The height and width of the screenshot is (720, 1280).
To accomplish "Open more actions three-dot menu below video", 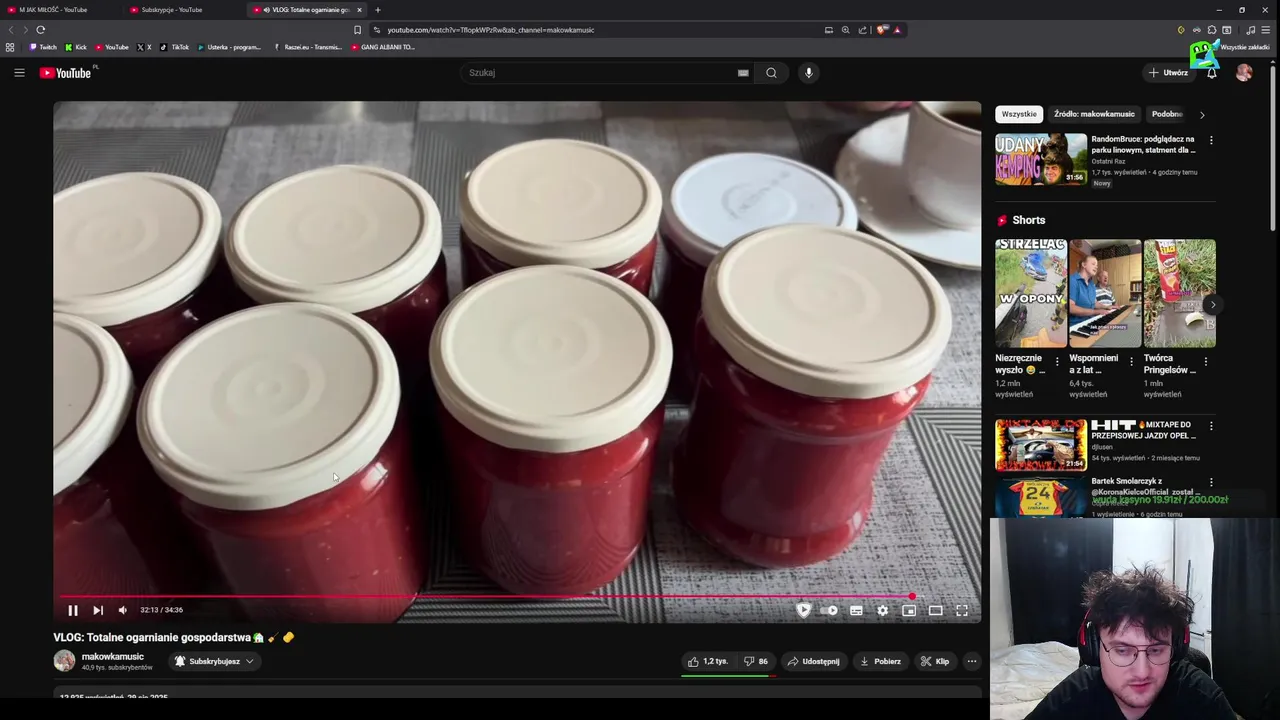I will 971,661.
